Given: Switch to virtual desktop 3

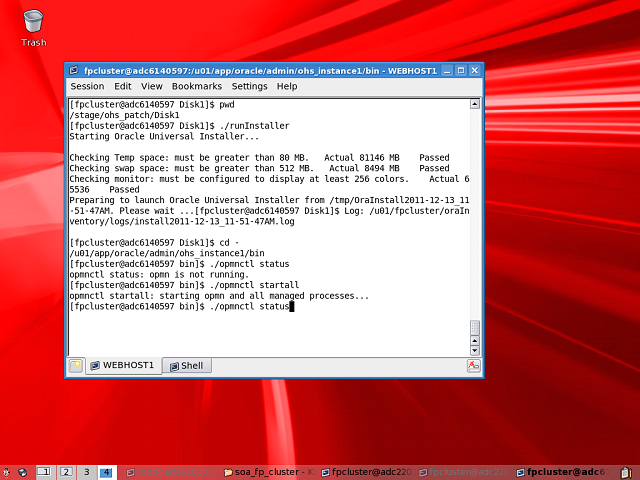Looking at the screenshot, I should [x=87, y=472].
